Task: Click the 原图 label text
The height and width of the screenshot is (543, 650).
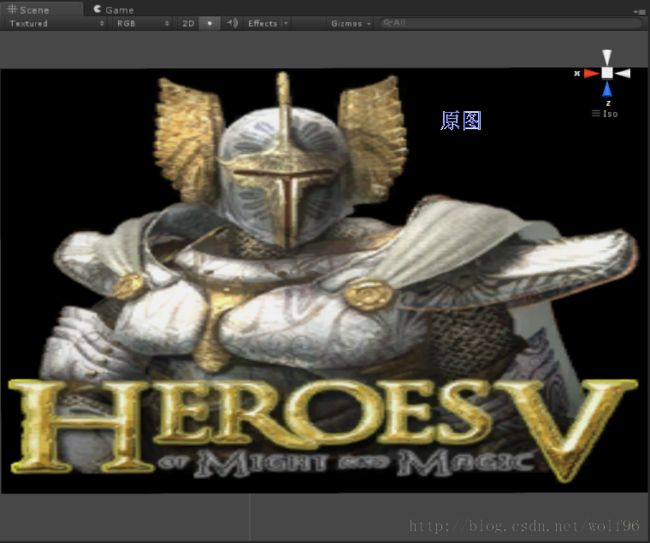Action: click(461, 121)
